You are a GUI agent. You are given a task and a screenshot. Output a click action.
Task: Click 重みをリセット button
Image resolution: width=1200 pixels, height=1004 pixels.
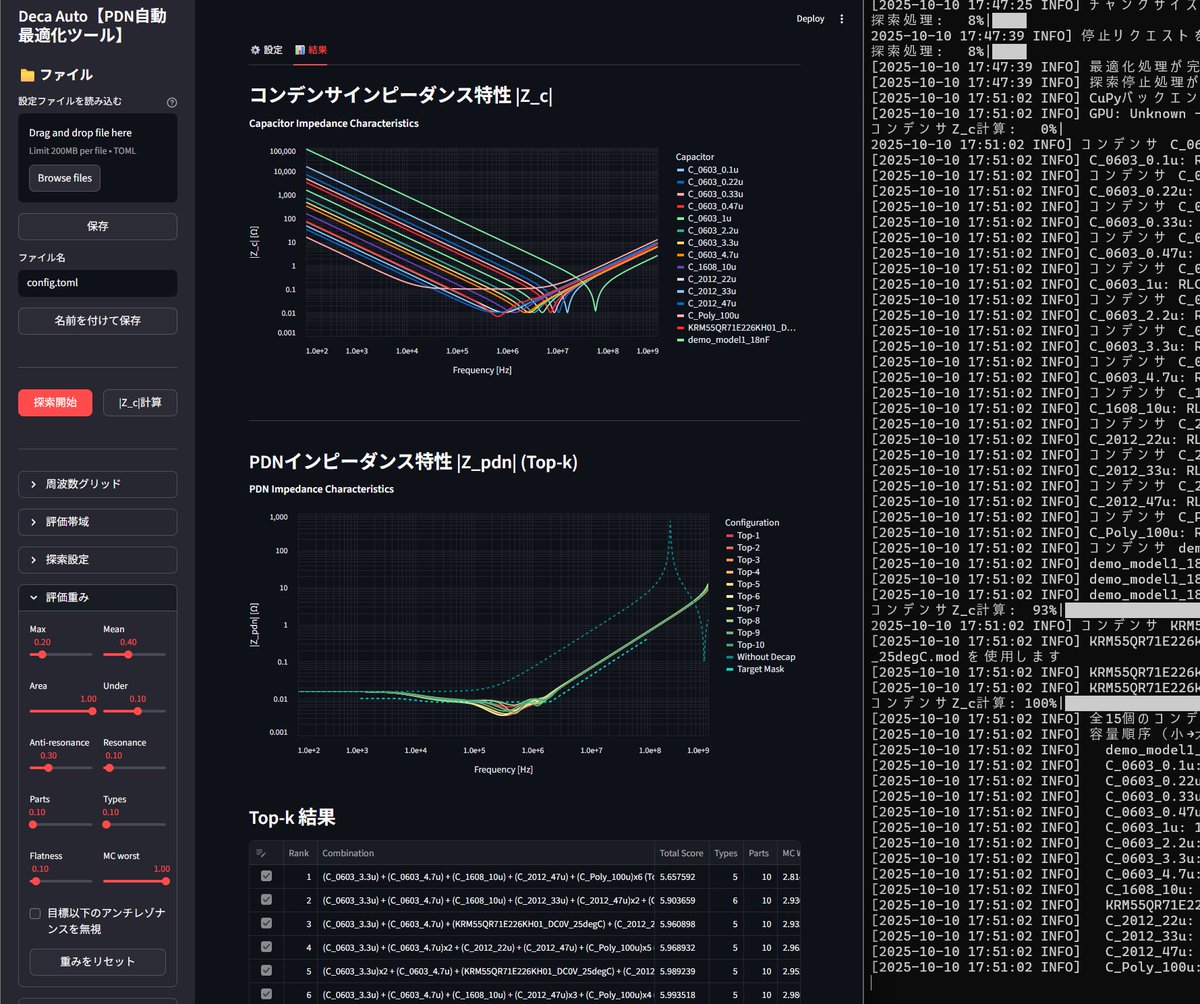point(98,962)
